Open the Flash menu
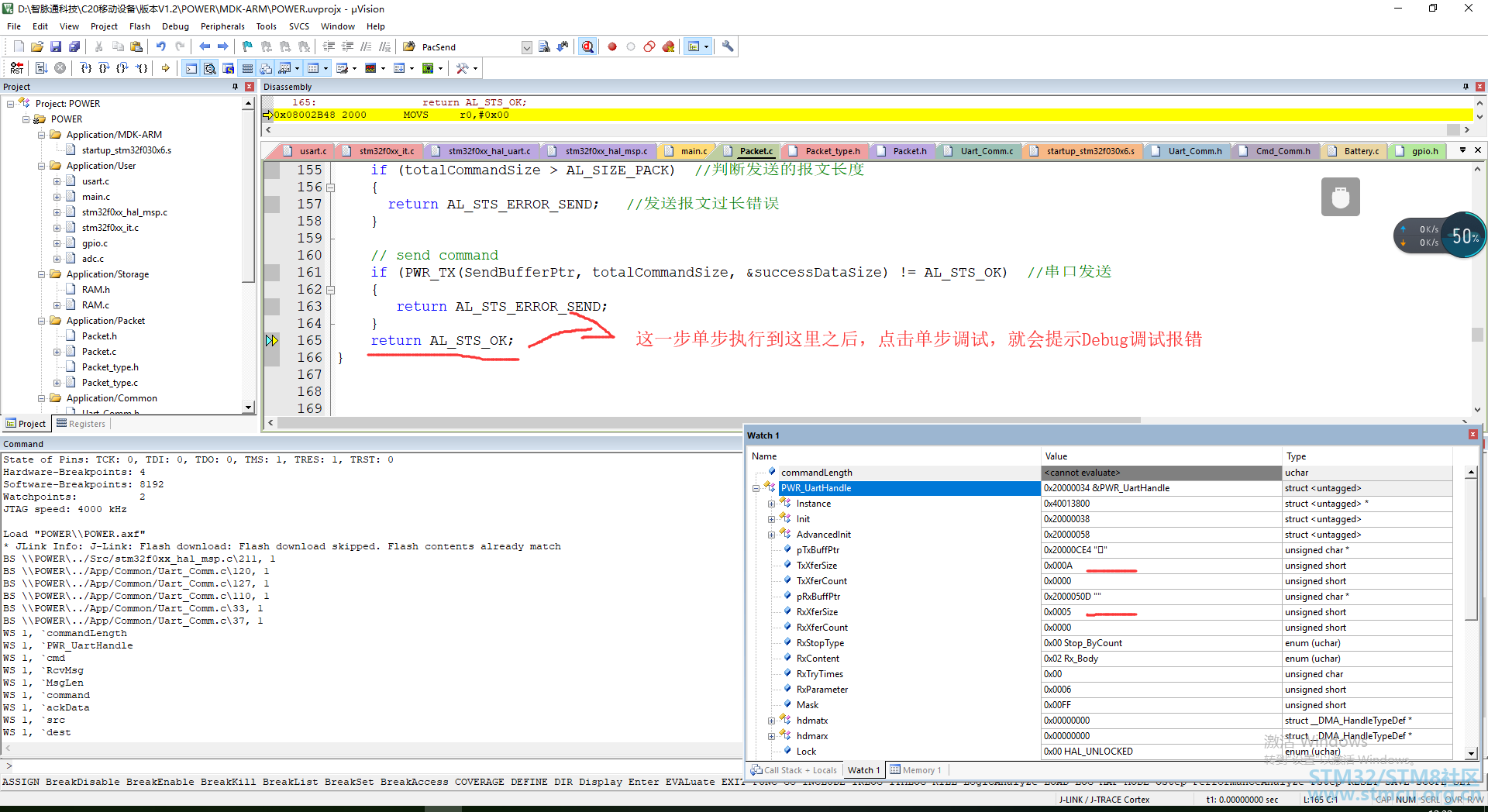Viewport: 1488px width, 812px height. pyautogui.click(x=139, y=26)
